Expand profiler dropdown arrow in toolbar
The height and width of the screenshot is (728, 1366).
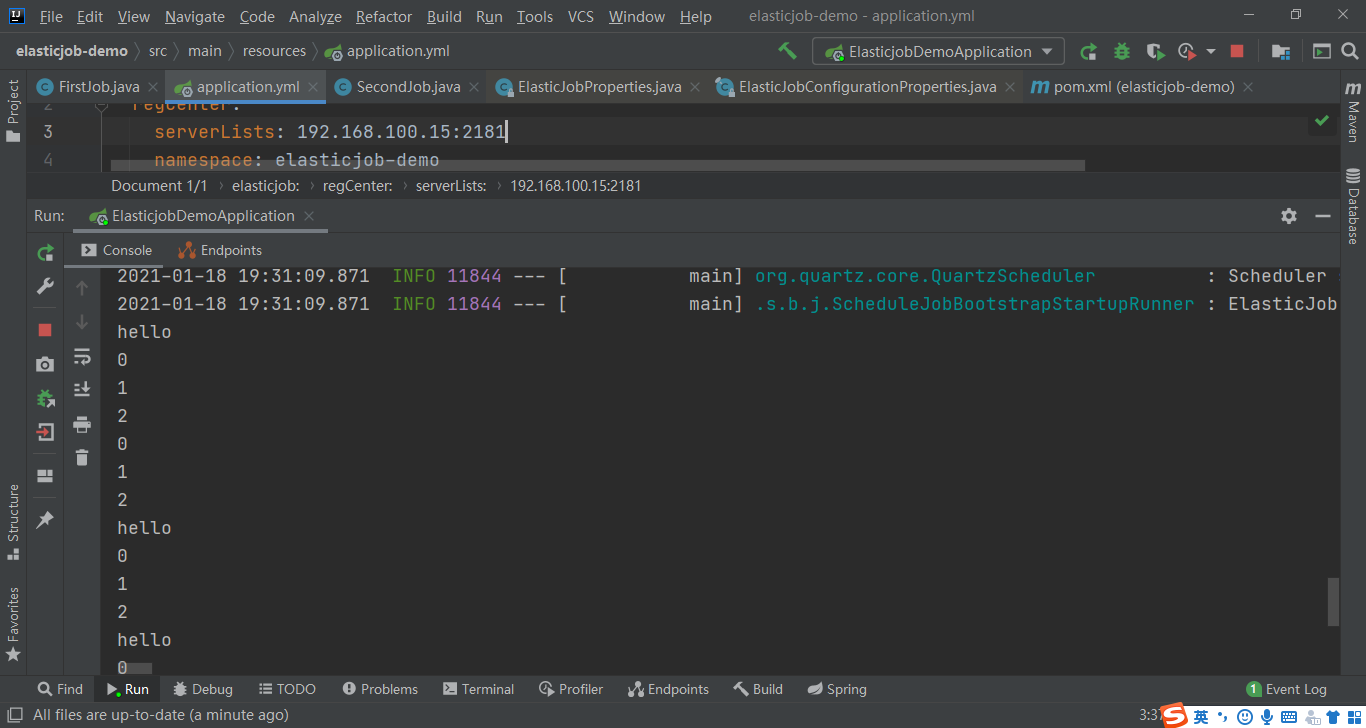point(1210,51)
